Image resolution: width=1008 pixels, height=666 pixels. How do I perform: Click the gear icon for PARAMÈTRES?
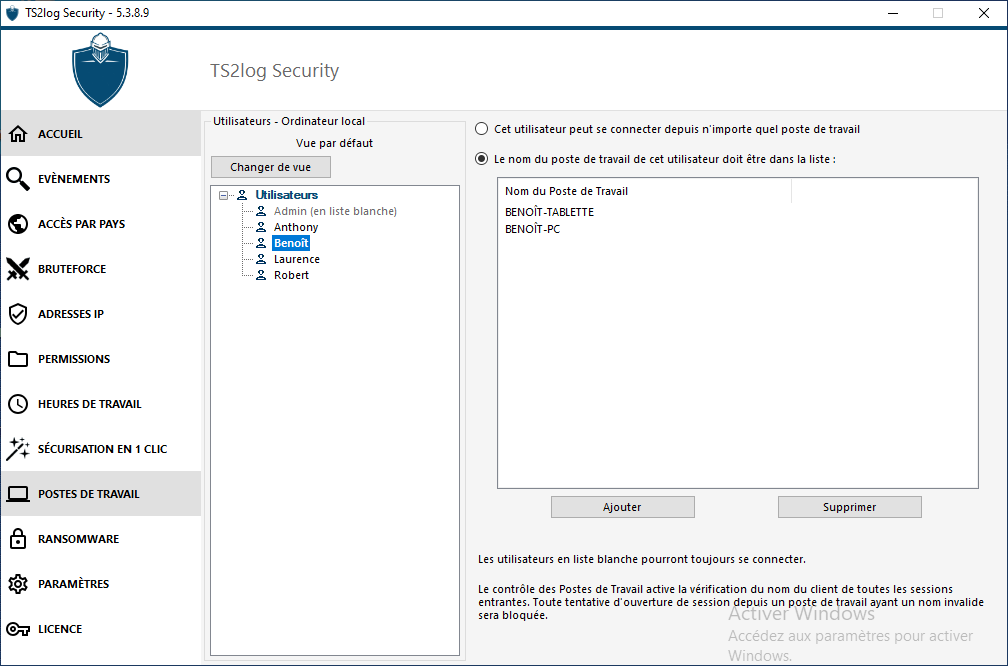pos(18,584)
